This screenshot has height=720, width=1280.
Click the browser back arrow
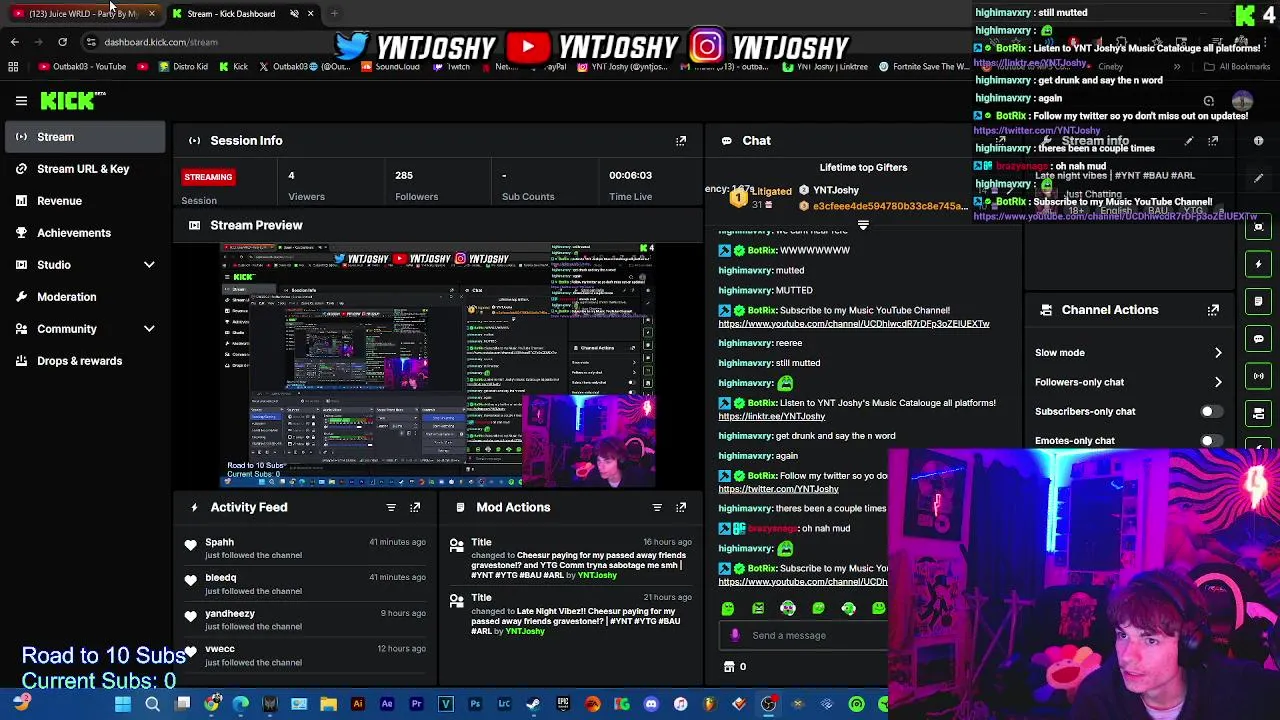click(x=14, y=42)
